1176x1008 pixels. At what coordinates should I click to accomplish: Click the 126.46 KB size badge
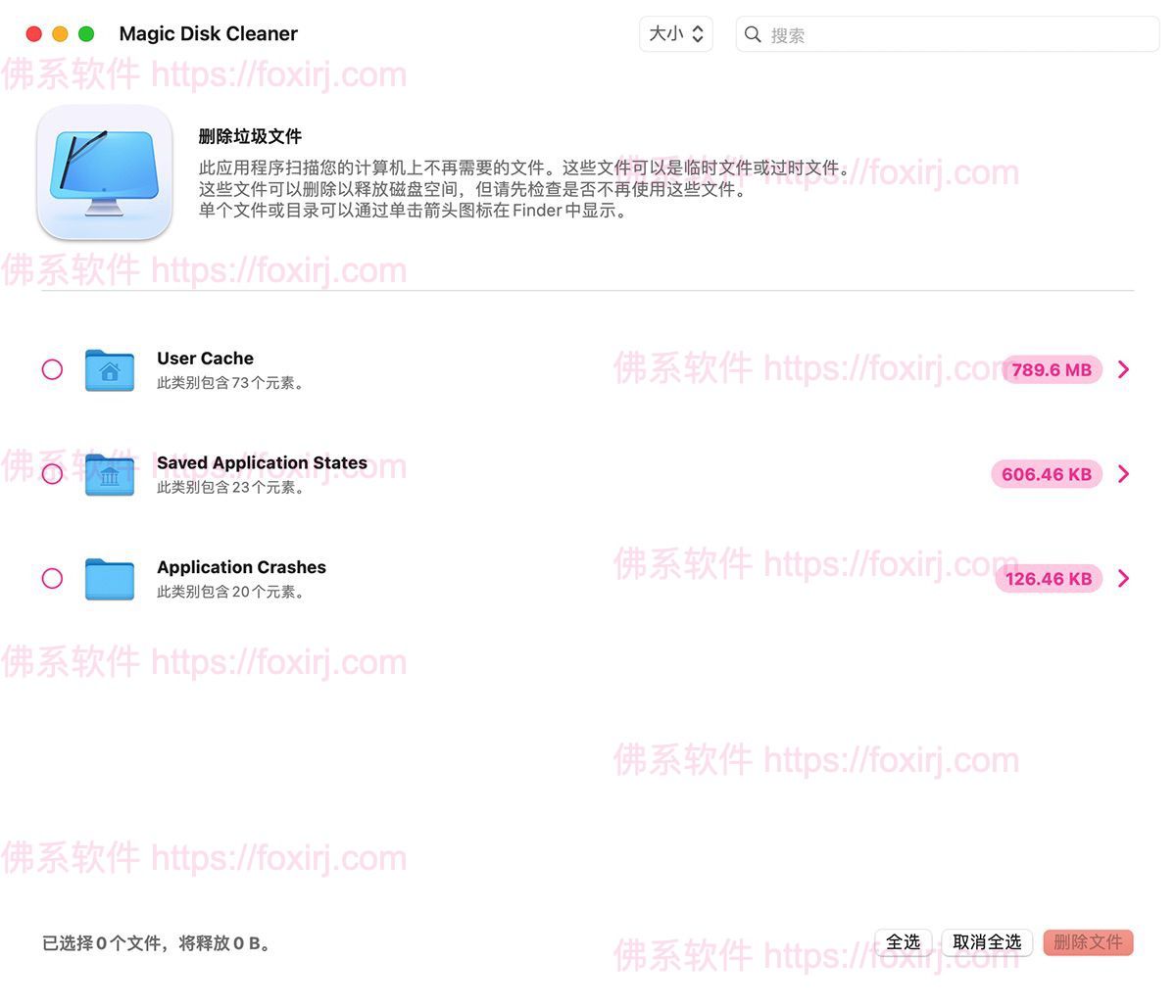pyautogui.click(x=1049, y=578)
